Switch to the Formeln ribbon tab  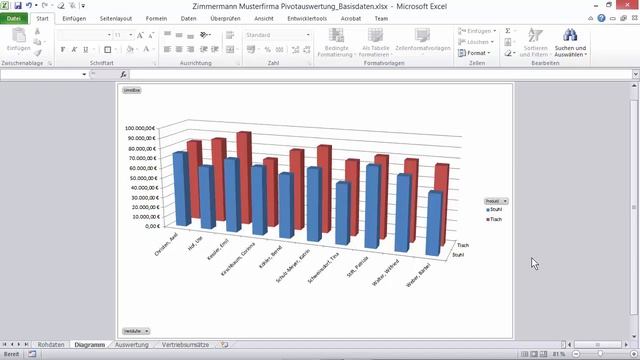[x=156, y=18]
